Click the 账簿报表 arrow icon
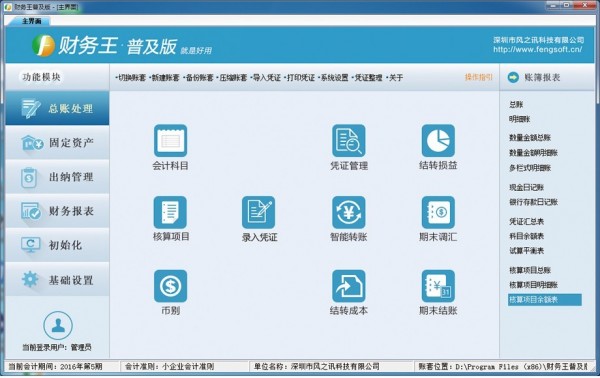Image resolution: width=600 pixels, height=378 pixels. tap(513, 77)
